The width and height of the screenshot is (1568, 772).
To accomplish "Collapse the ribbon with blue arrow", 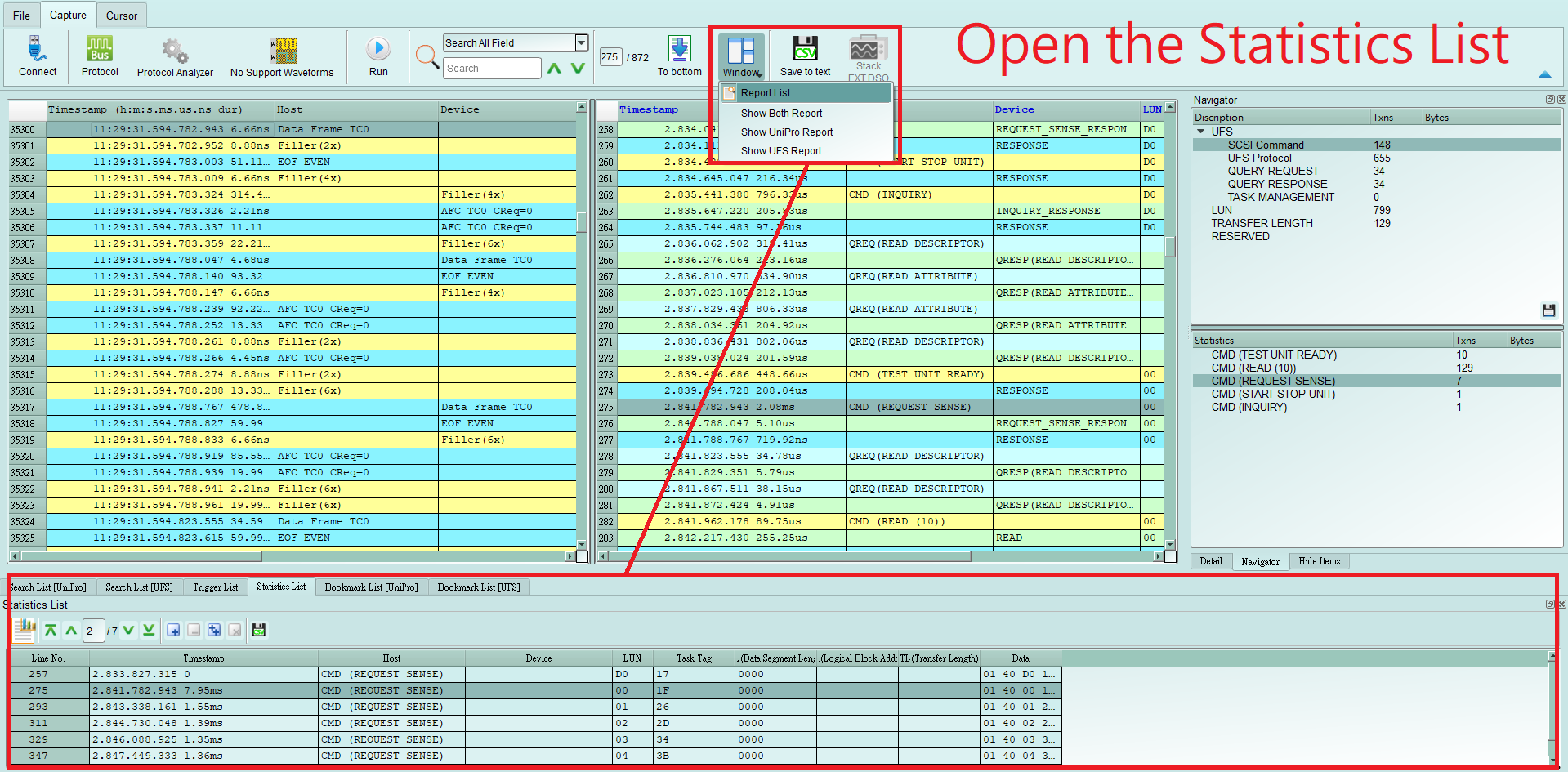I will coord(1544,74).
